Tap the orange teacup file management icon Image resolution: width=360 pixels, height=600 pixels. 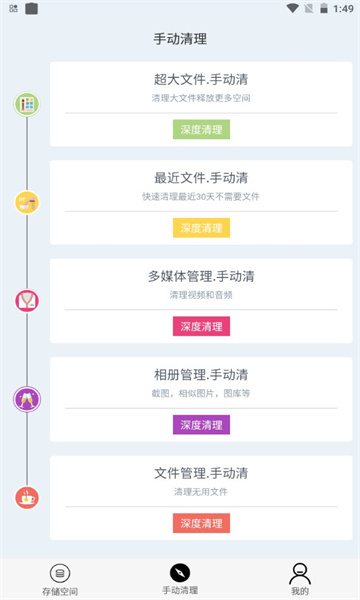[x=27, y=498]
